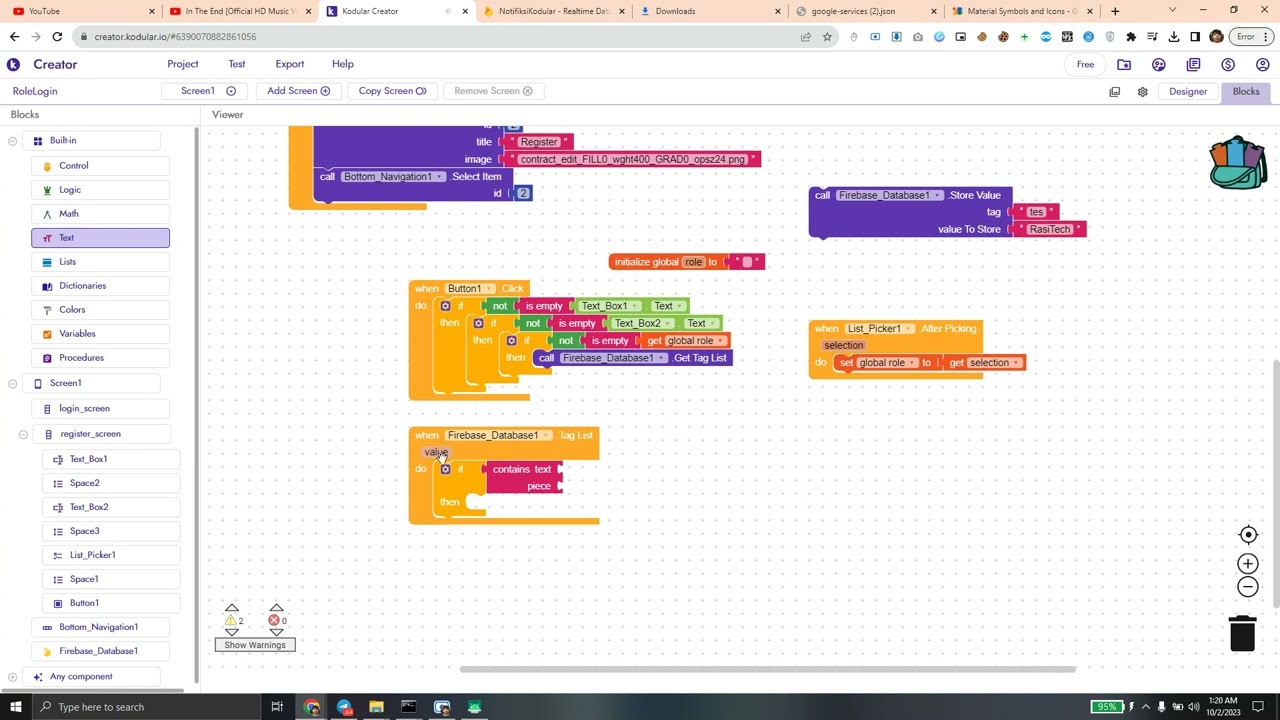Open the backpack icon in viewer
Screen dimensions: 1280x720
click(x=1237, y=163)
